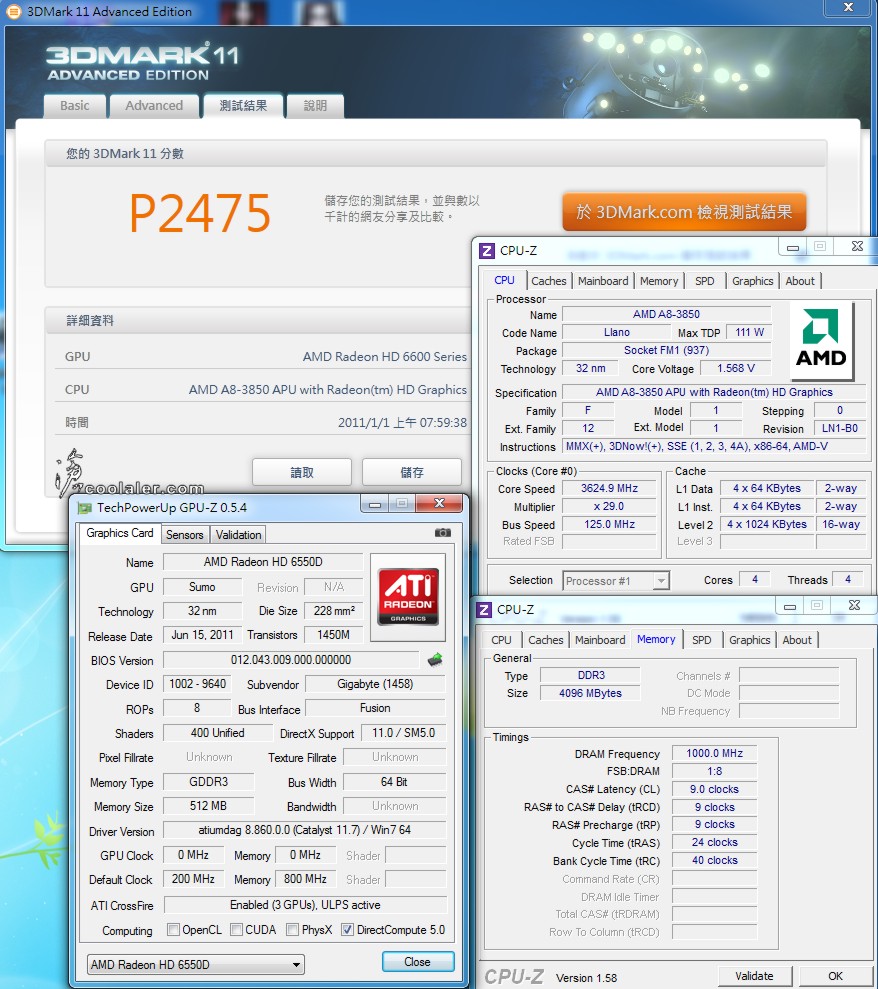Click the DRAM Frequency value 1000.0 MHz
Screen dimensions: 878x989
[714, 753]
